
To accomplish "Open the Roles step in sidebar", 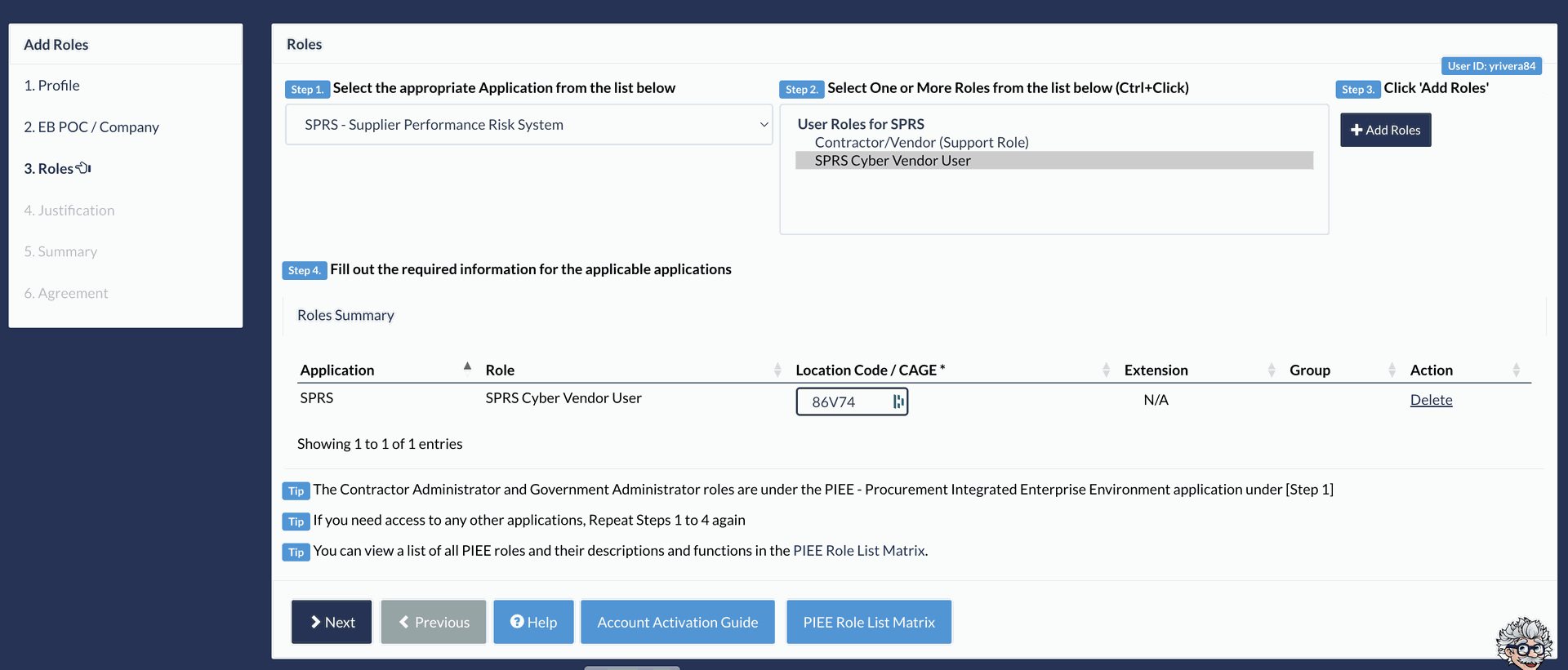I will (49, 169).
